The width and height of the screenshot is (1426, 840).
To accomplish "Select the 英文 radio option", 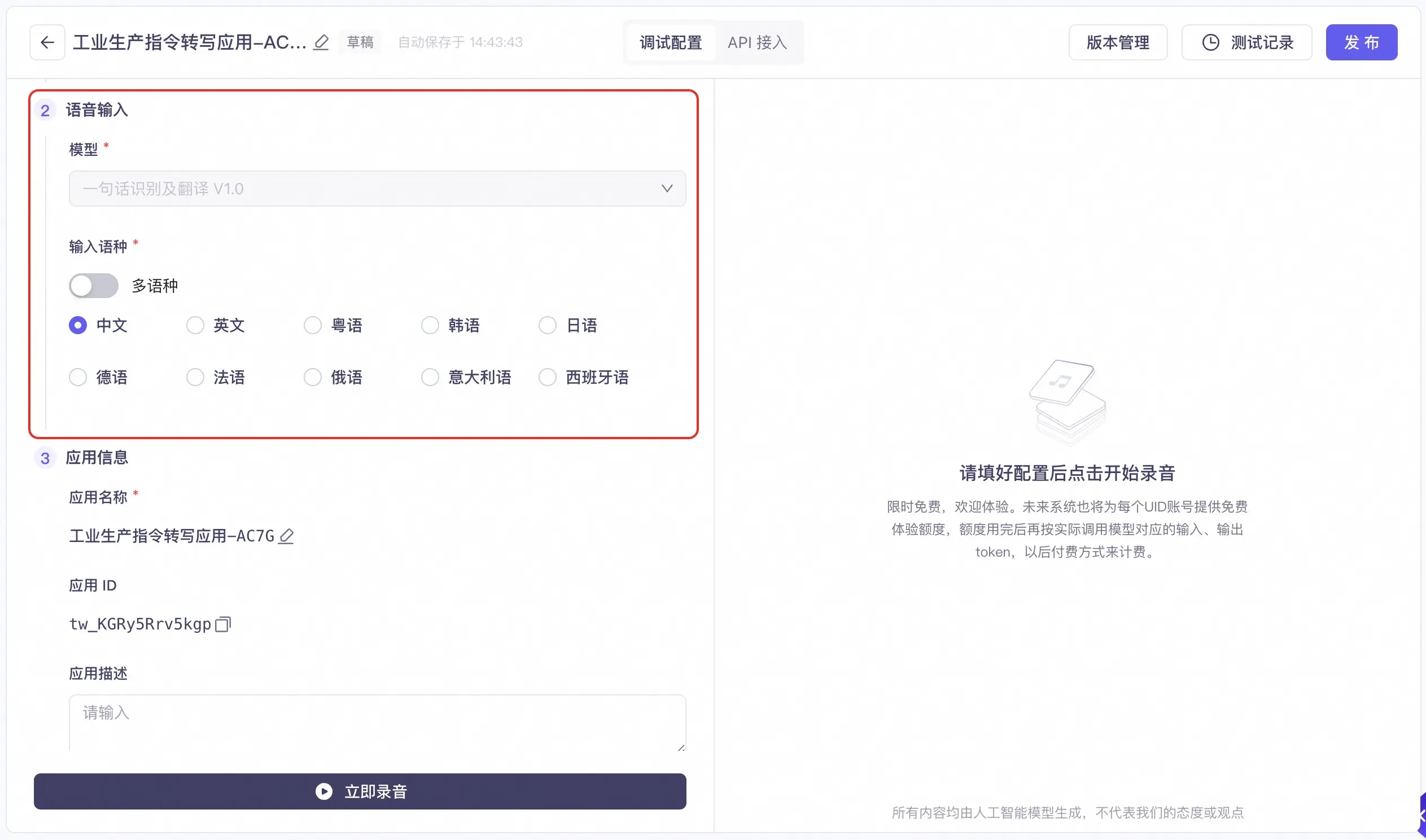I will pyautogui.click(x=195, y=326).
